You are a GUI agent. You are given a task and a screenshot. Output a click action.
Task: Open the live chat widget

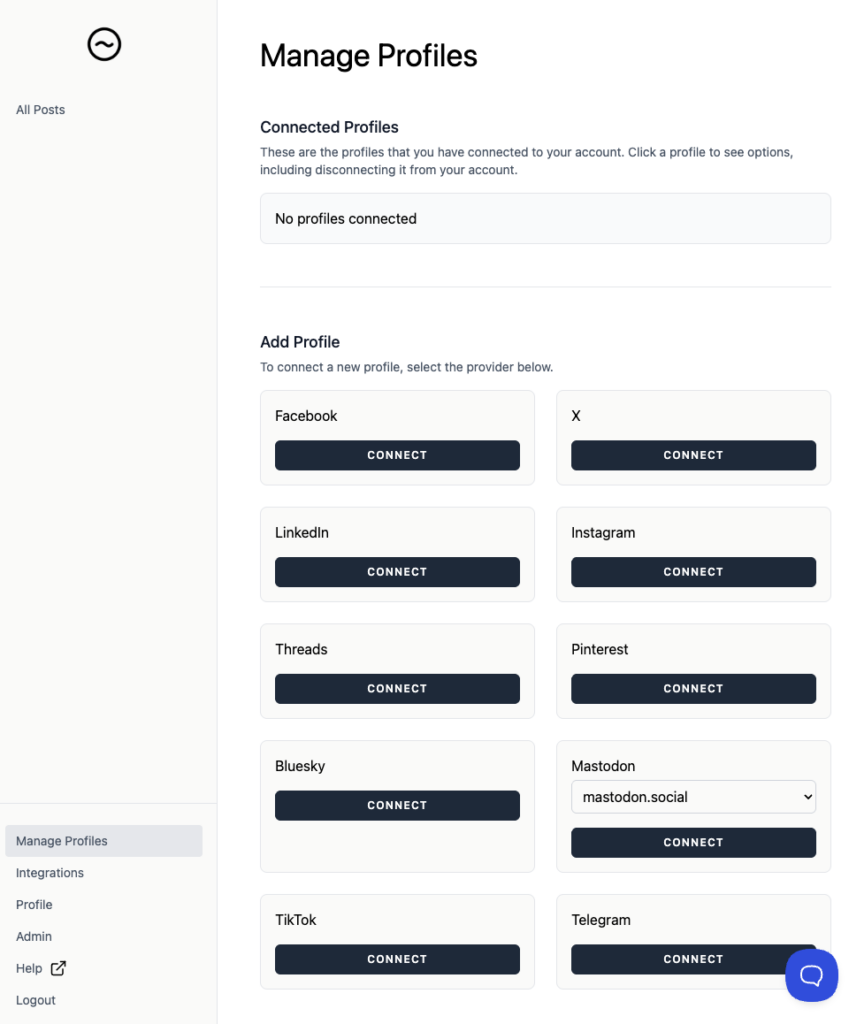pos(811,975)
